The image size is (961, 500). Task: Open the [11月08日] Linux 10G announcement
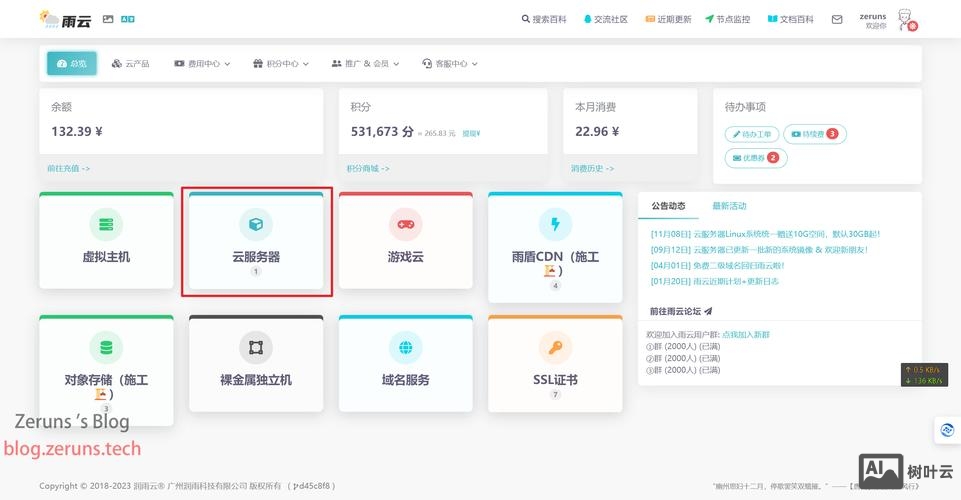[765, 234]
